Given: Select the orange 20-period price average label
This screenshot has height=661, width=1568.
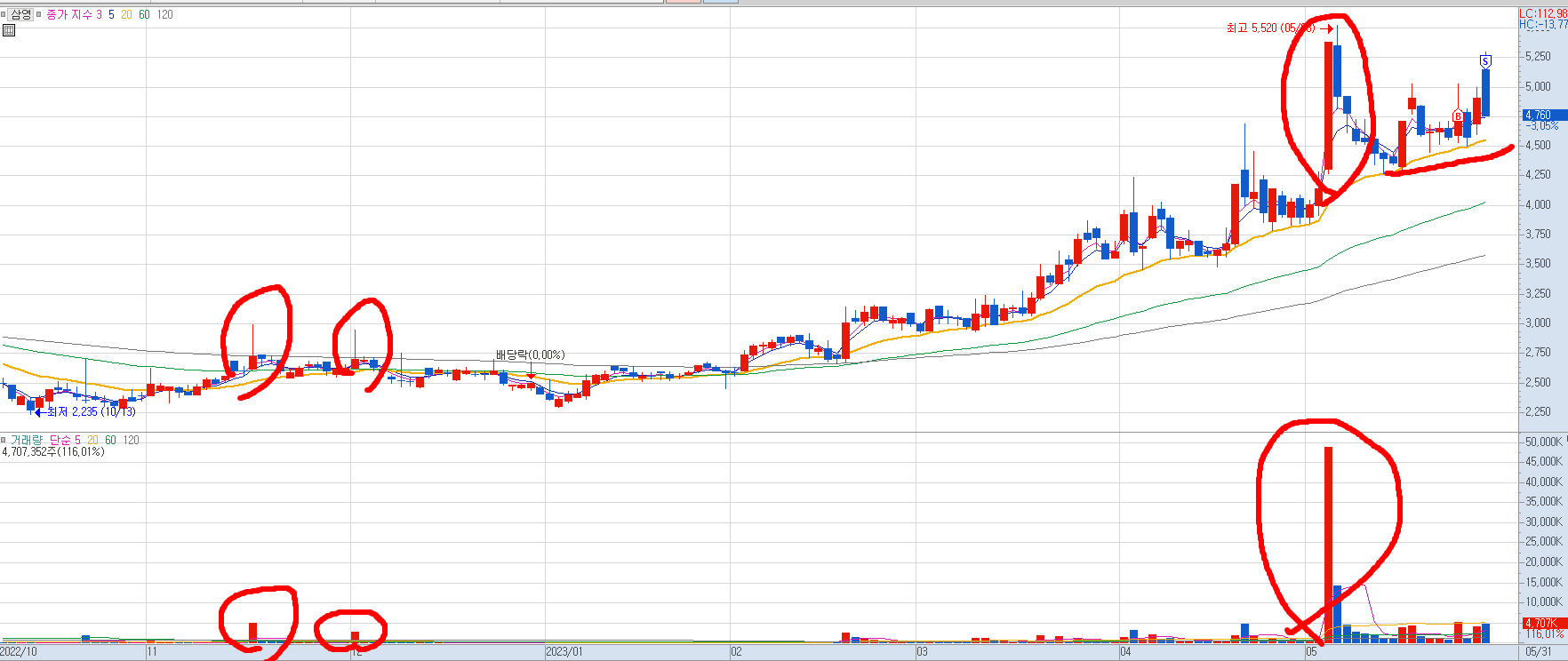Looking at the screenshot, I should [x=126, y=15].
